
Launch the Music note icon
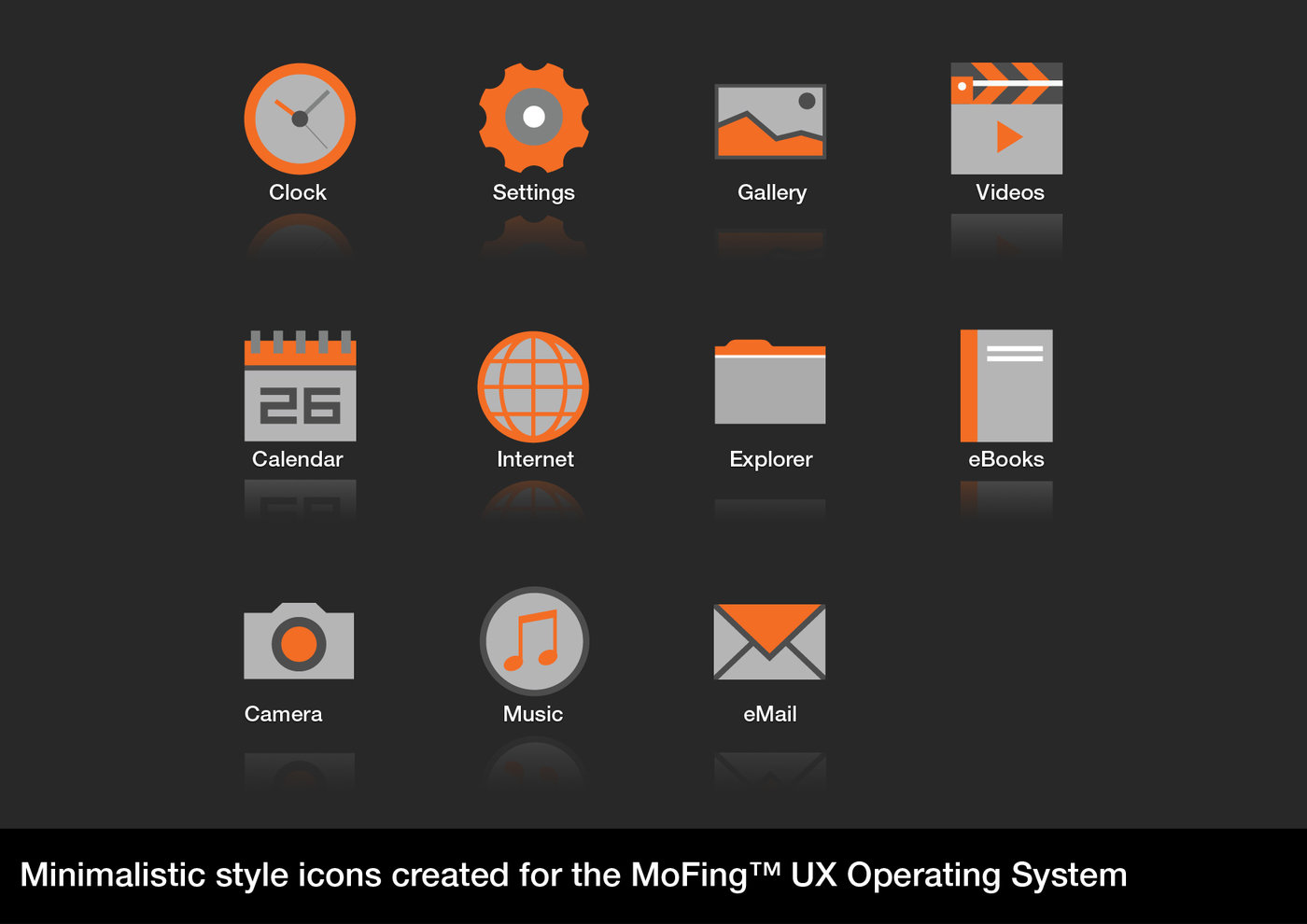[533, 641]
